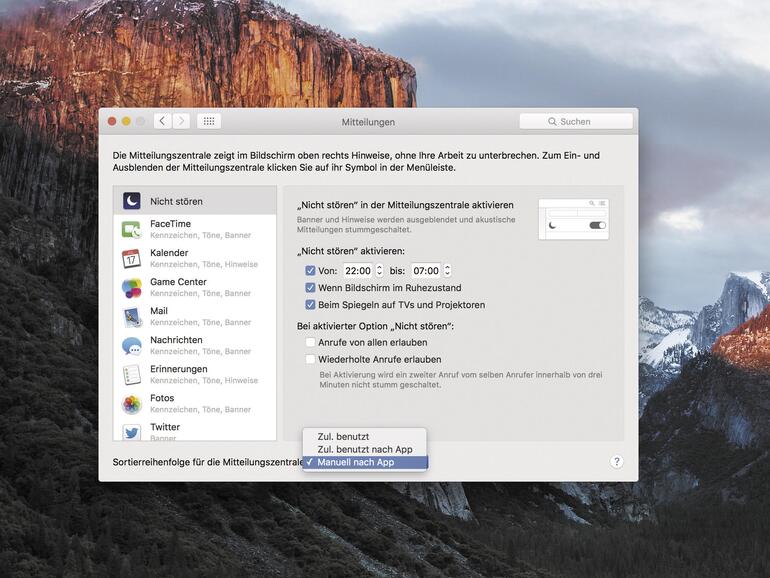Image resolution: width=770 pixels, height=578 pixels.
Task: Select the Twitter row label
Action: click(x=165, y=427)
